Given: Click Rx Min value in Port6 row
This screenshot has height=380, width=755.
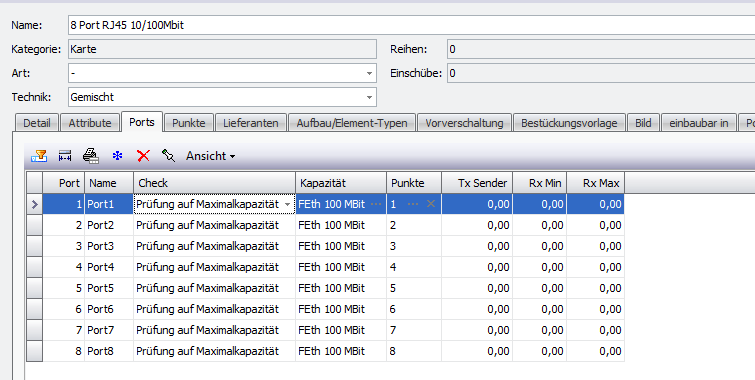Looking at the screenshot, I should click(540, 309).
